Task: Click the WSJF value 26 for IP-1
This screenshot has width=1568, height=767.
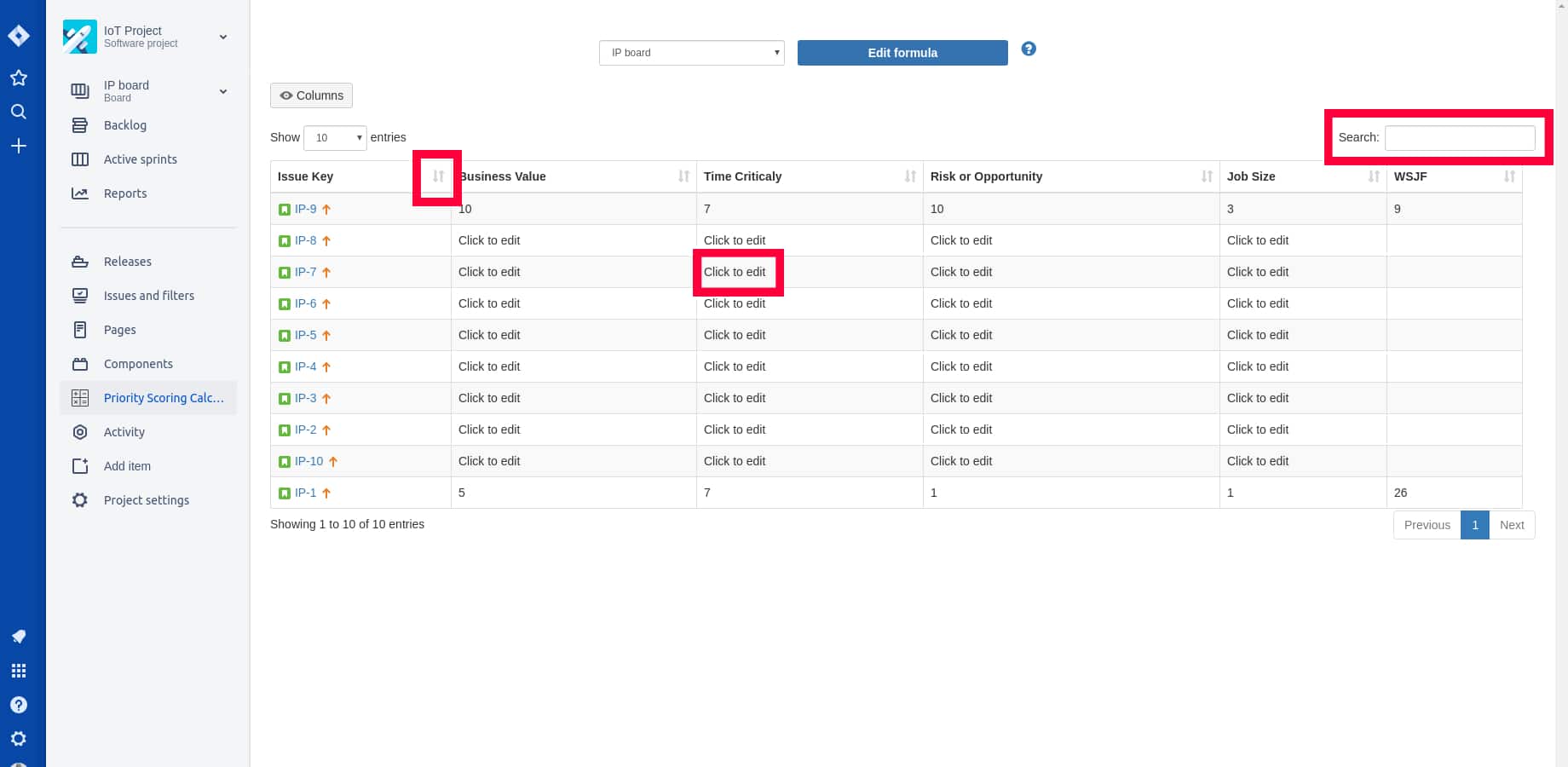Action: coord(1400,493)
